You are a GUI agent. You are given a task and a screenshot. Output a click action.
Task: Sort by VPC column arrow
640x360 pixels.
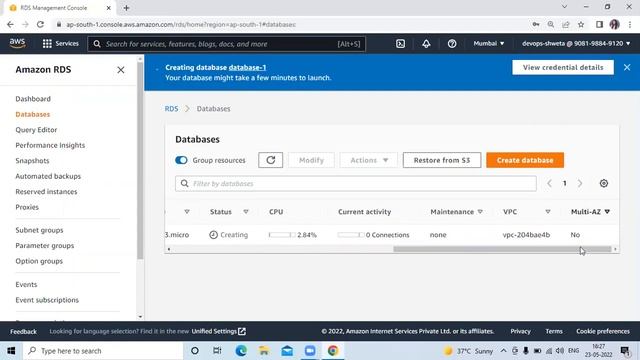click(x=548, y=211)
